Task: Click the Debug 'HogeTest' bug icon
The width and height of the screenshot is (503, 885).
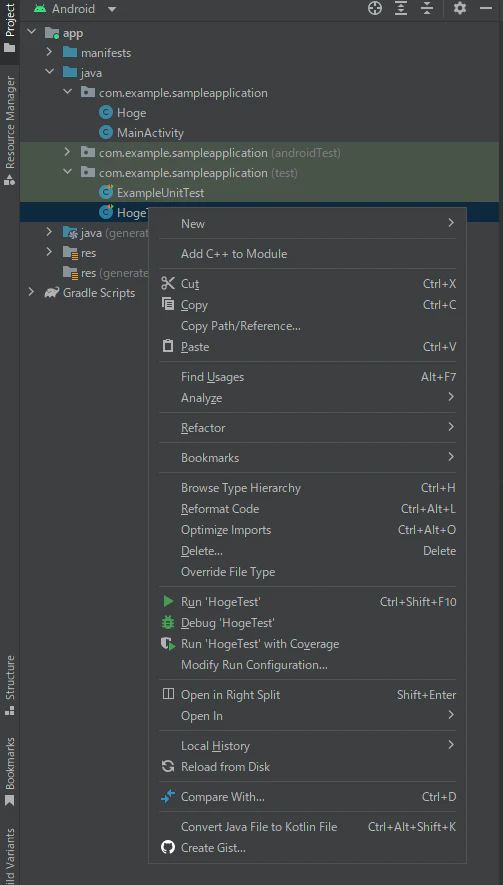Action: 168,623
